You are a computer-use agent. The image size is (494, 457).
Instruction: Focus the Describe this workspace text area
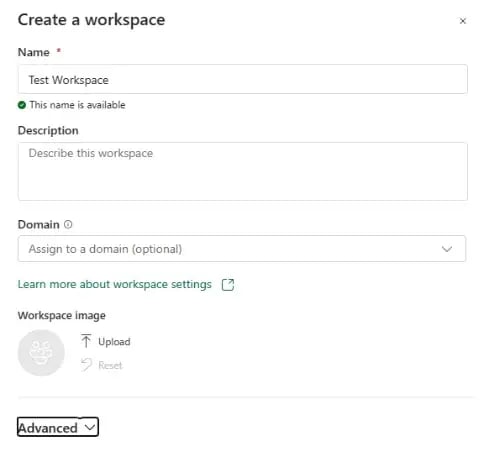coord(243,171)
